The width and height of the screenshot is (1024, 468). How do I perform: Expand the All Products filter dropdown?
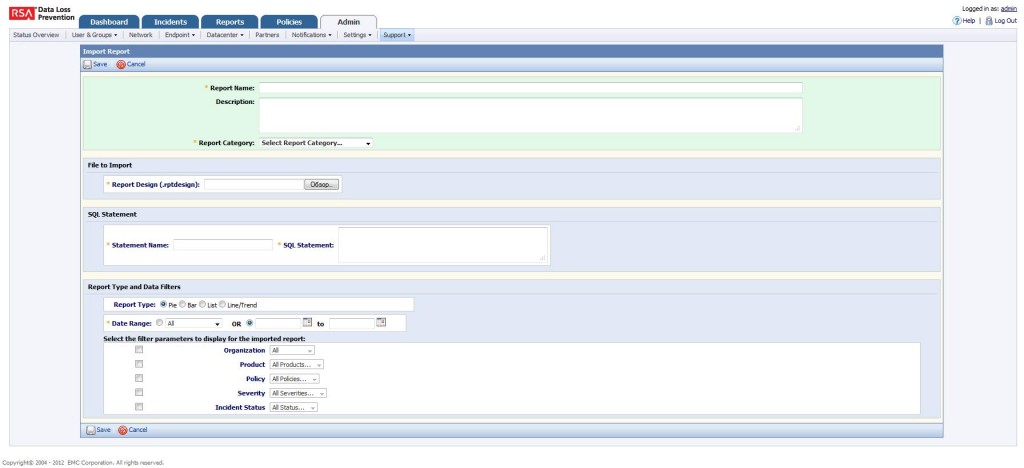(x=297, y=365)
